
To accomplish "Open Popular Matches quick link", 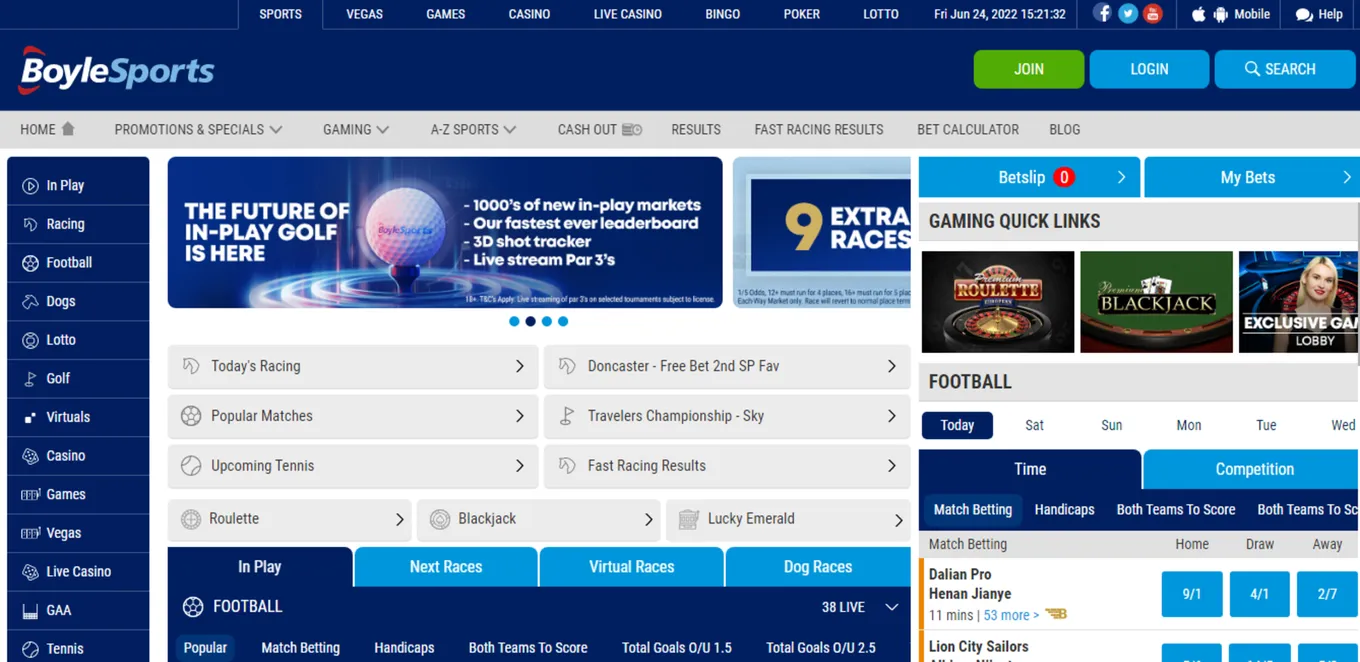I will pyautogui.click(x=353, y=416).
